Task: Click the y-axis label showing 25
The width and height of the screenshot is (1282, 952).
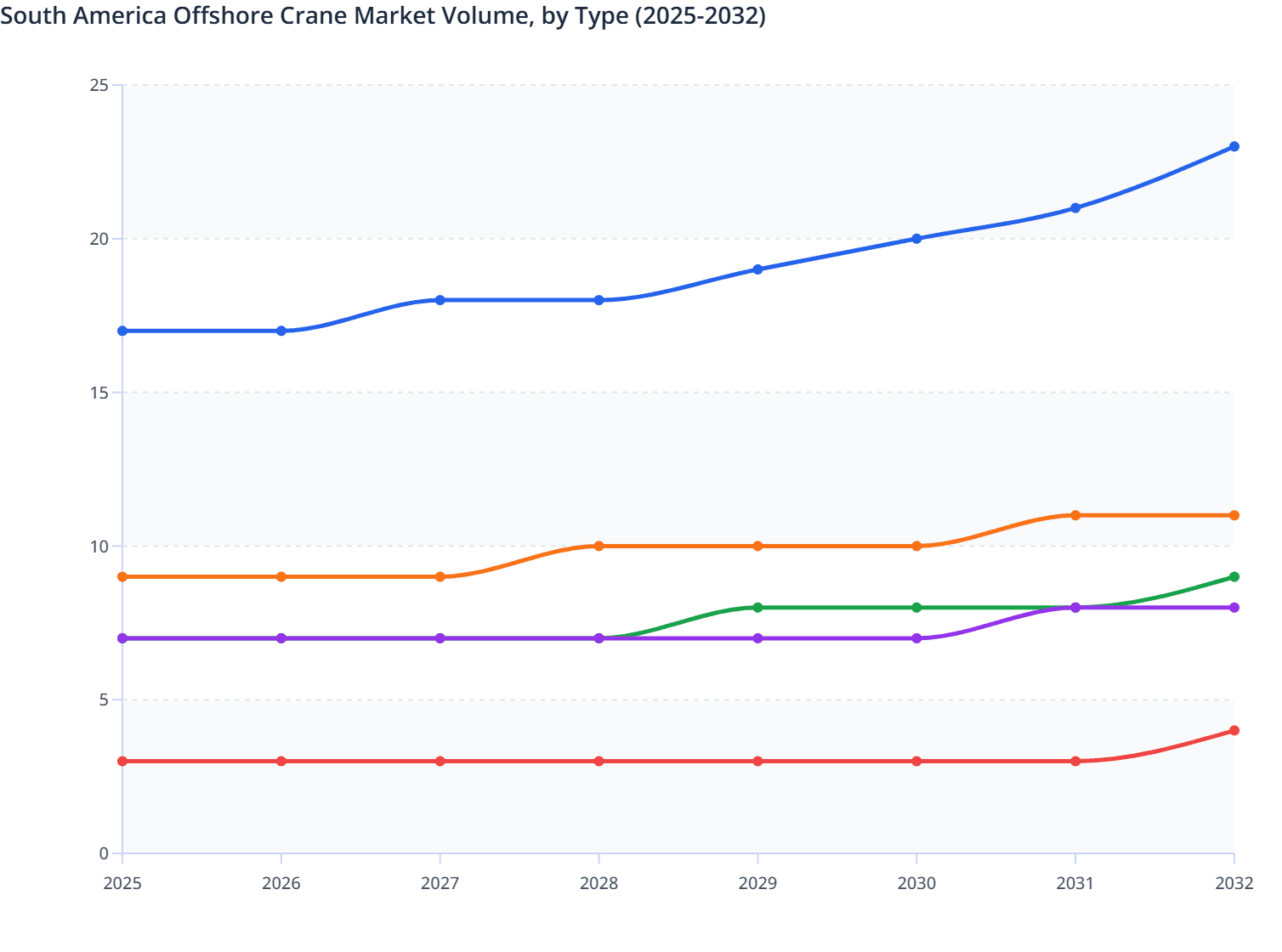Action: [100, 84]
